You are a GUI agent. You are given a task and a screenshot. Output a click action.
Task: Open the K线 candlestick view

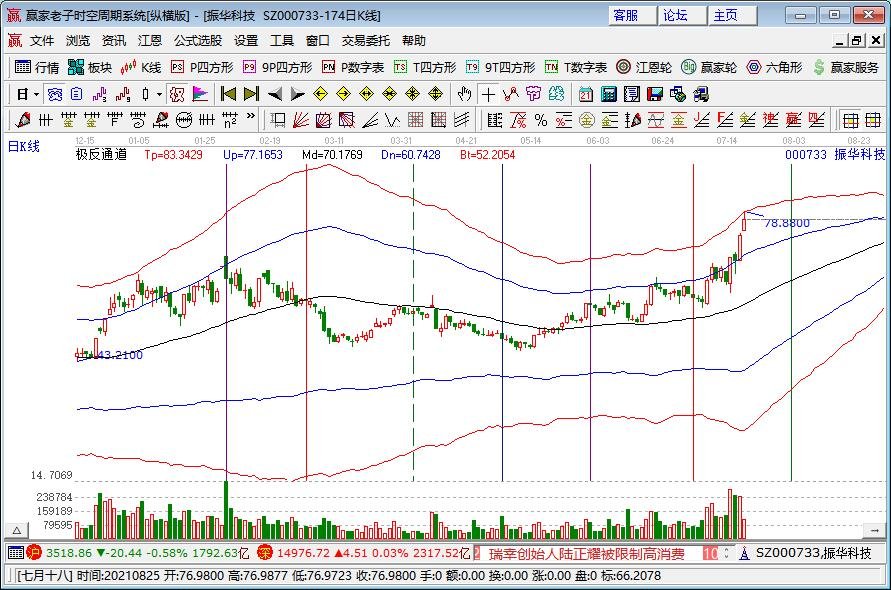pos(141,68)
